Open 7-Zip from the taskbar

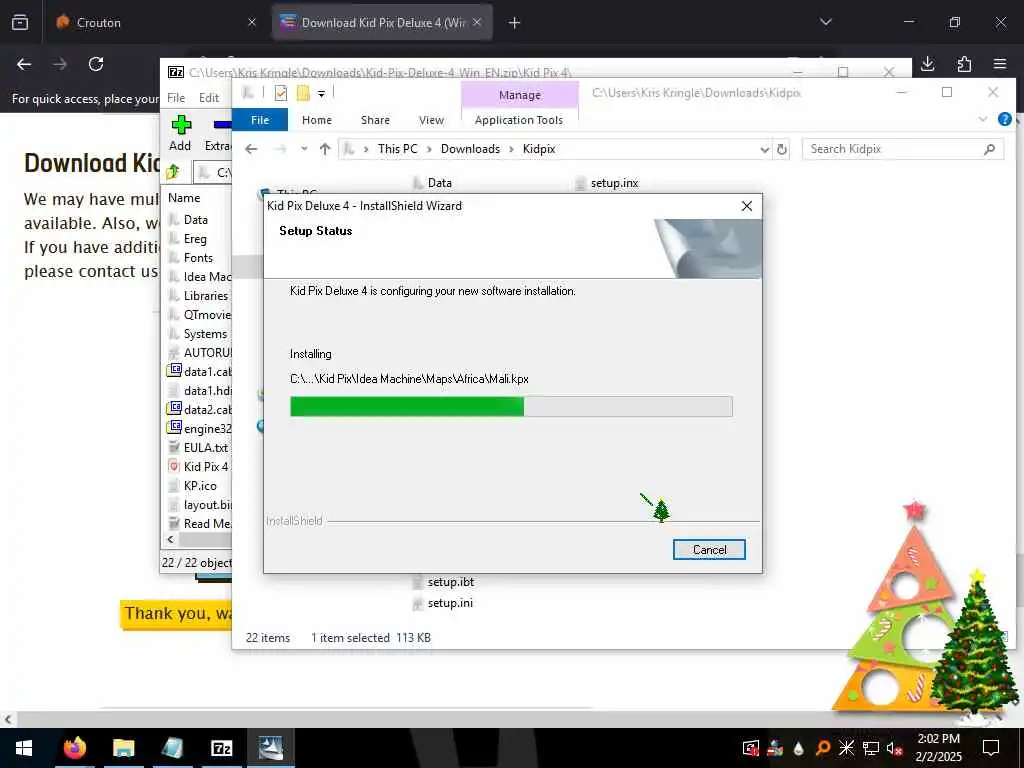click(221, 748)
